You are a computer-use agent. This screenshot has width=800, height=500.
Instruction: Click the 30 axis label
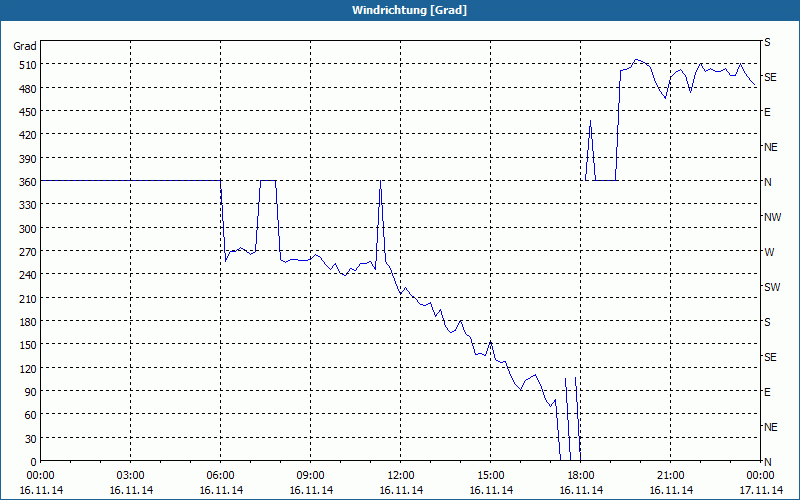pyautogui.click(x=31, y=439)
